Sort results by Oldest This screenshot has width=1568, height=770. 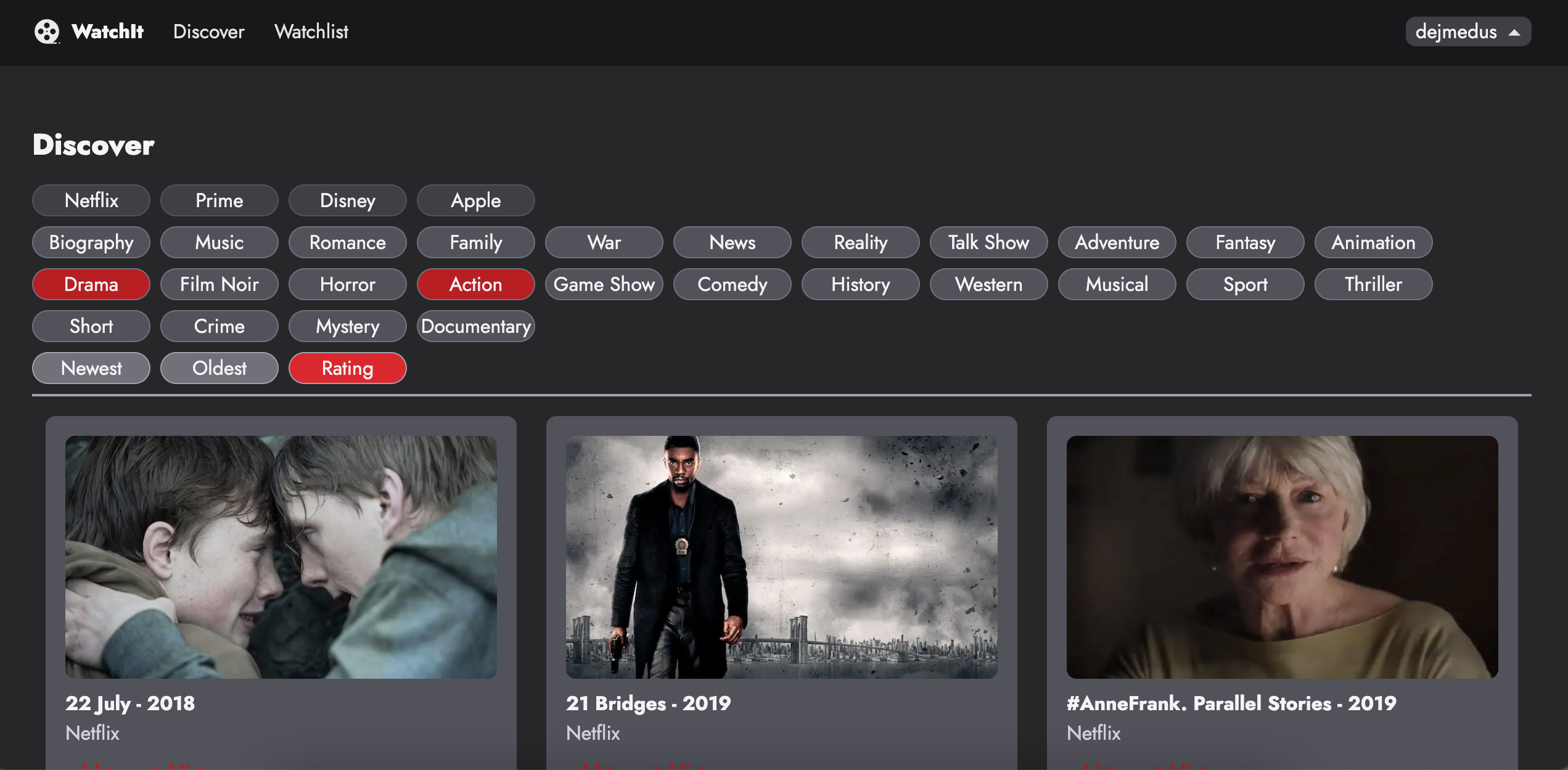click(x=219, y=368)
